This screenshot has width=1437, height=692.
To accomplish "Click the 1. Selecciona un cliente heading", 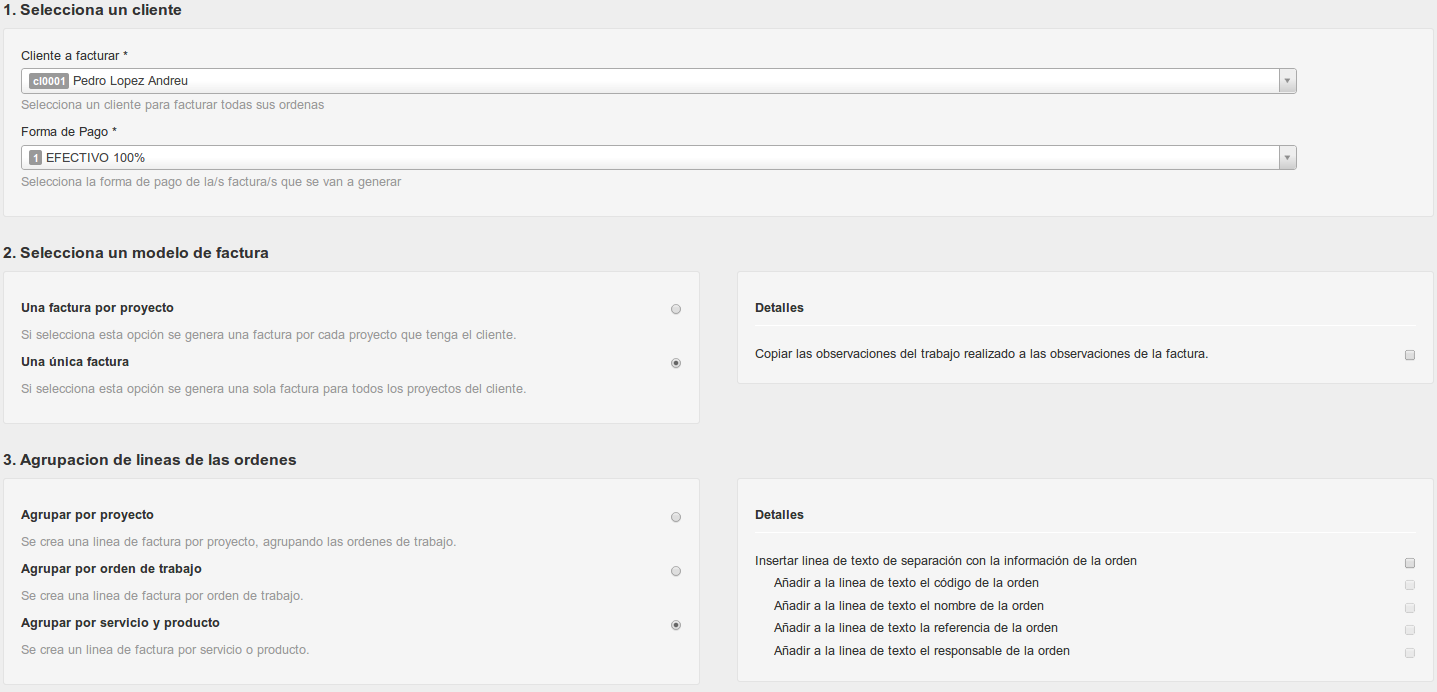I will click(92, 10).
